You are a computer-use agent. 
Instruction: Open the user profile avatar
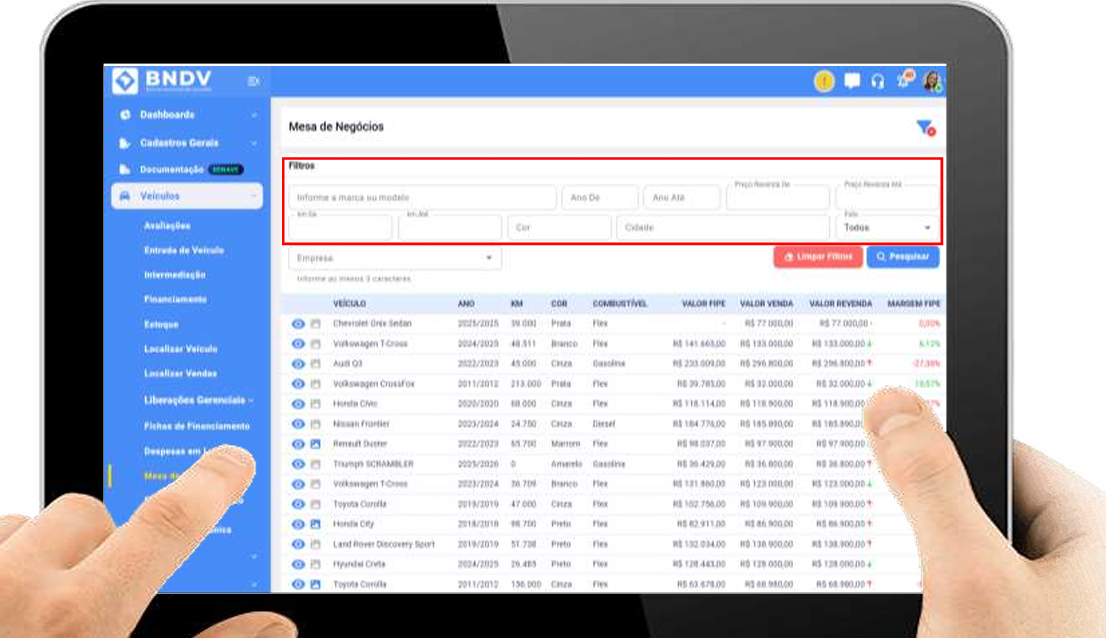click(x=932, y=81)
